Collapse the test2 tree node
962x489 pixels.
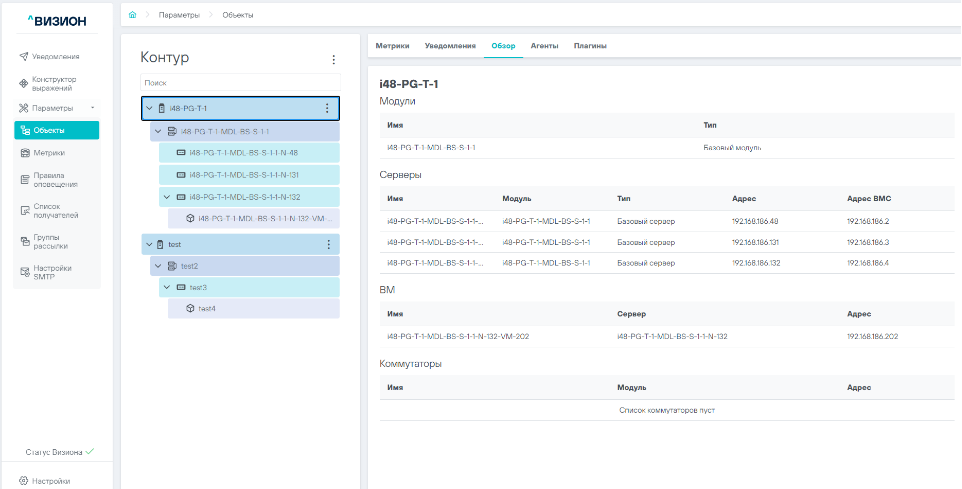pyautogui.click(x=157, y=266)
